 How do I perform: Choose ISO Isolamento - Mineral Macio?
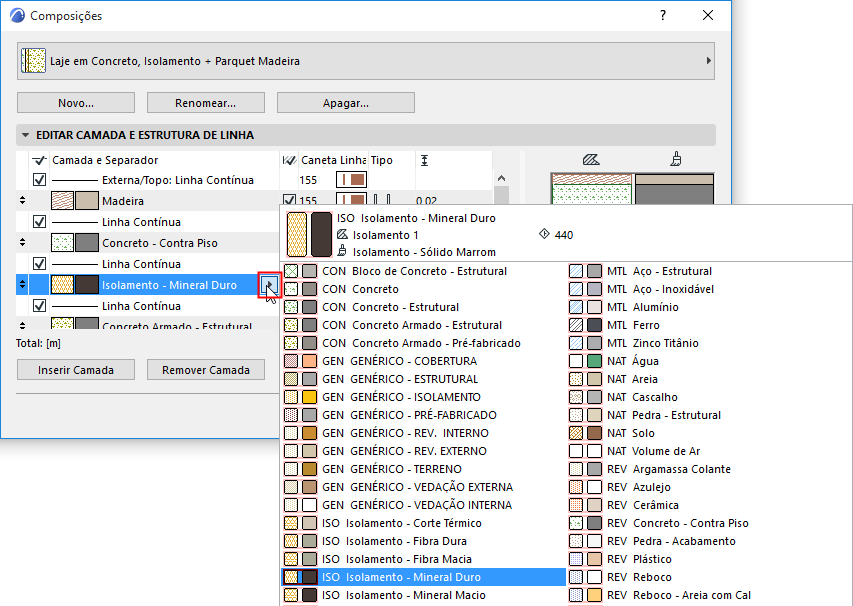[x=423, y=595]
